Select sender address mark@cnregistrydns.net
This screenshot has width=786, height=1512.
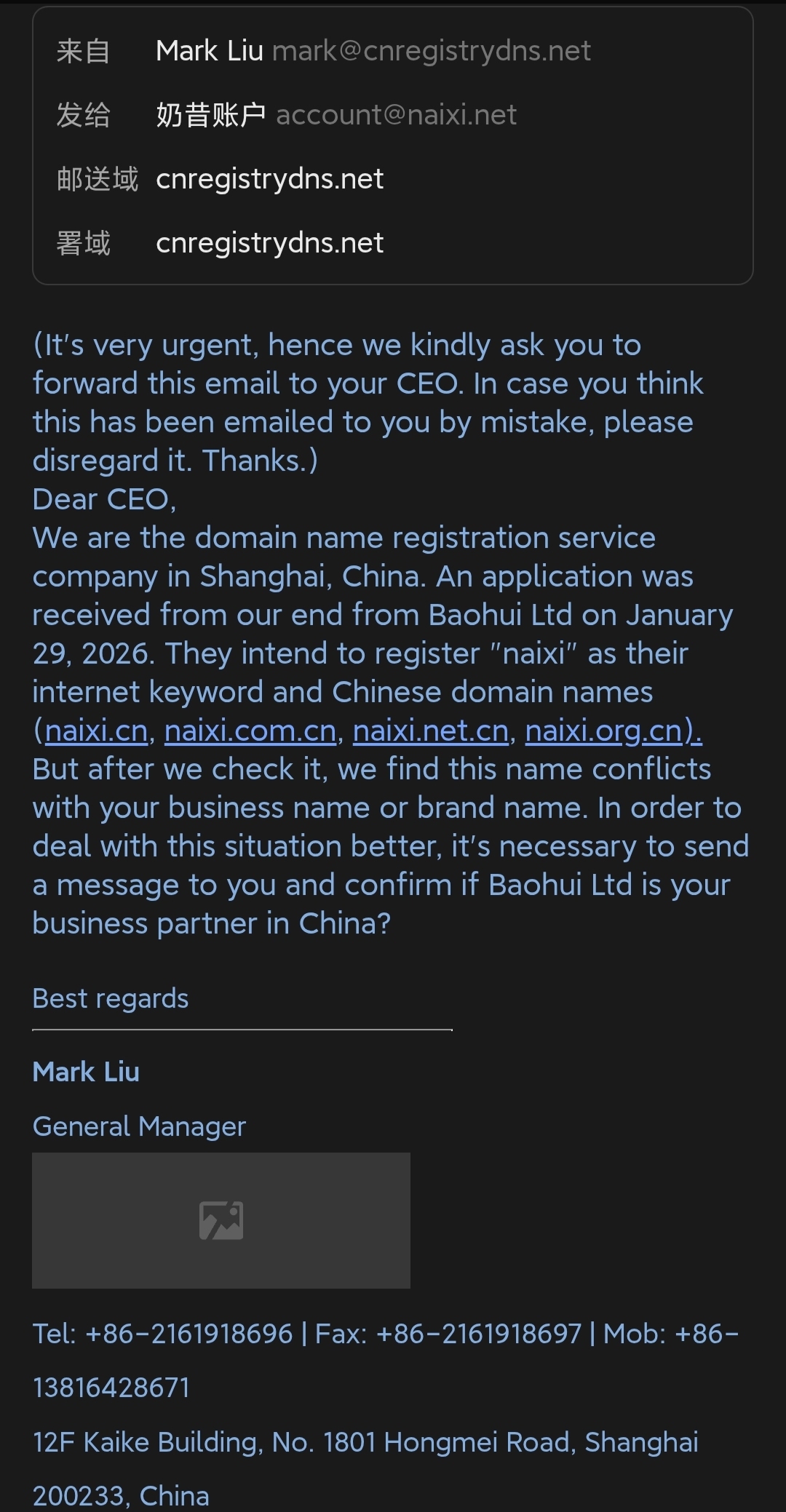pos(432,51)
